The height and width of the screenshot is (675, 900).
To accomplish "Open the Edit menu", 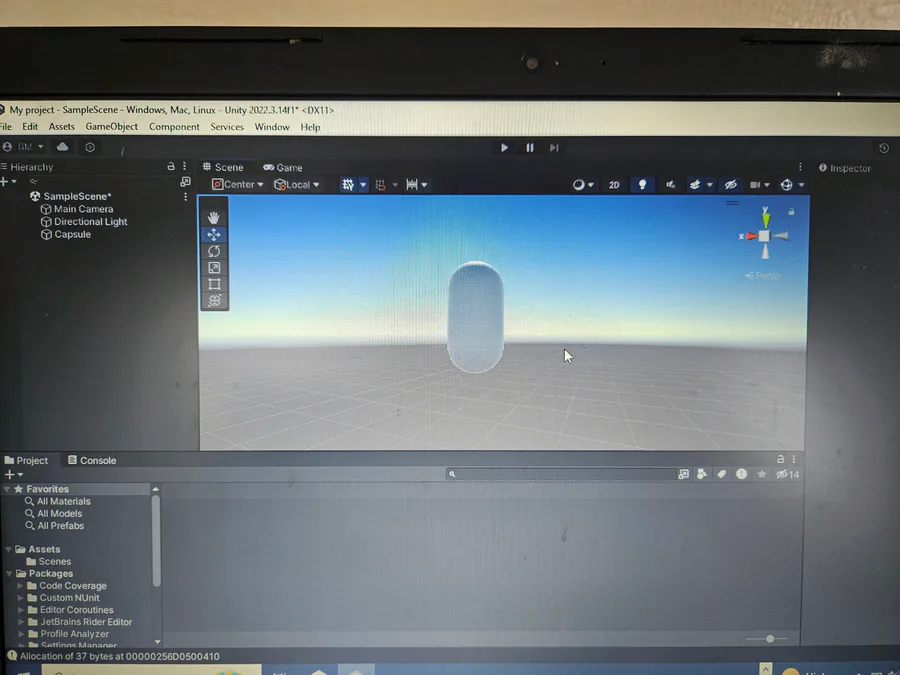I will (30, 126).
